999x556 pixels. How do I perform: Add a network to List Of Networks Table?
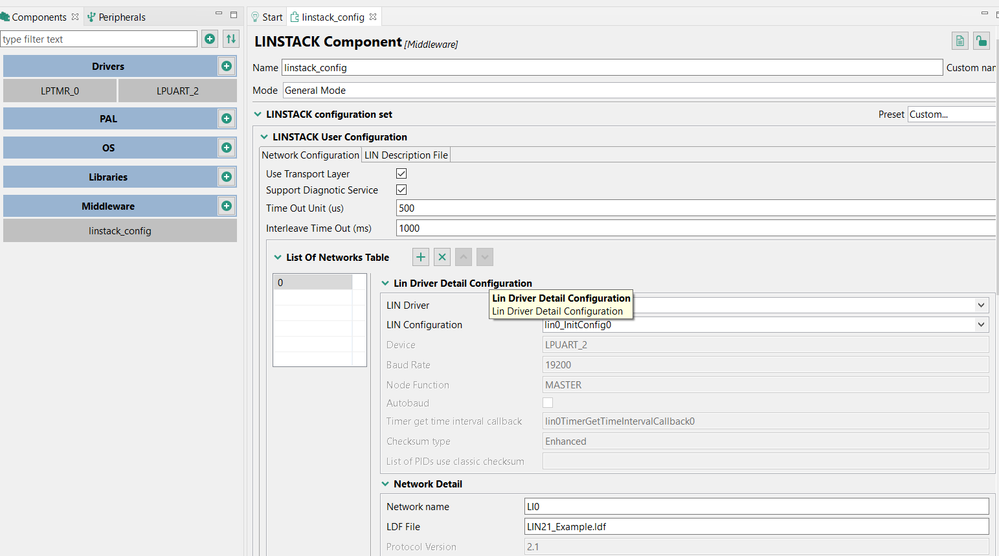pyautogui.click(x=420, y=257)
